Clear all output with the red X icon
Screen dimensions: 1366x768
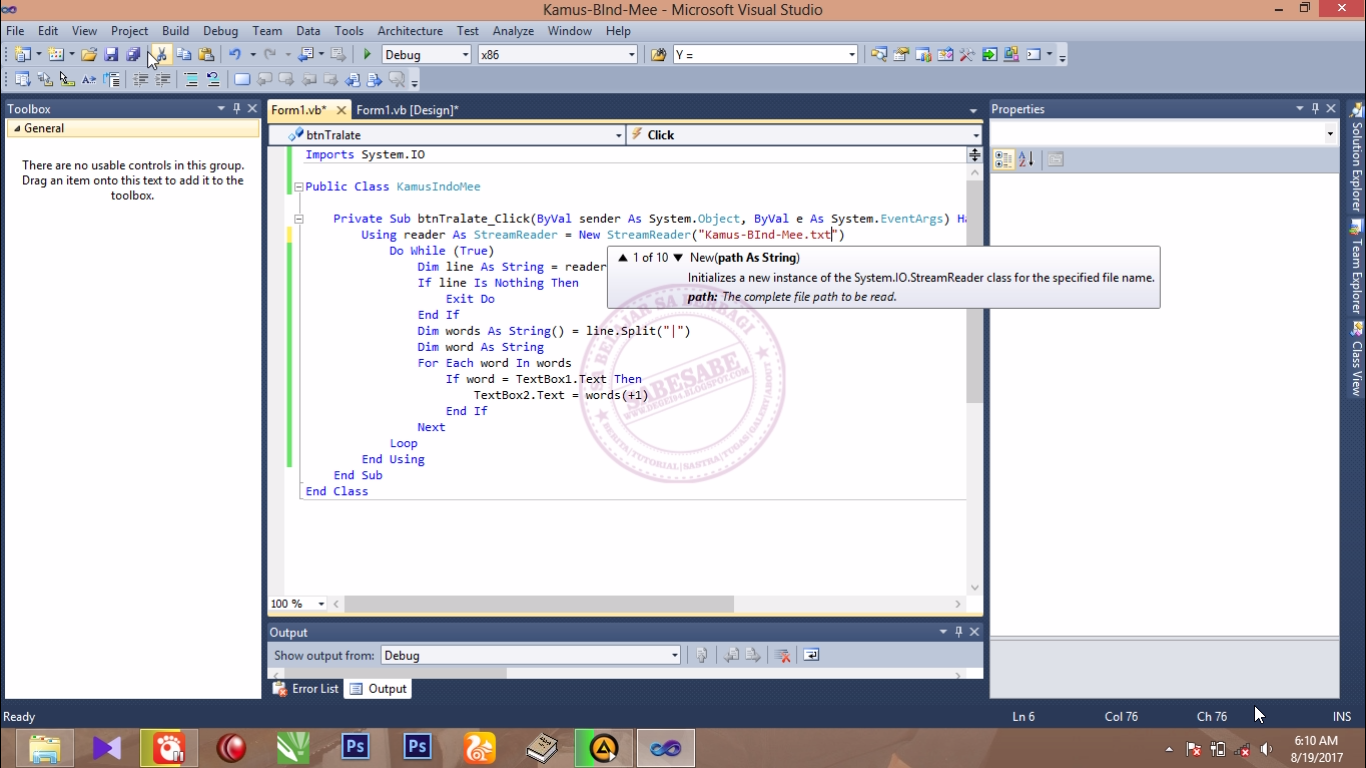[x=783, y=656]
